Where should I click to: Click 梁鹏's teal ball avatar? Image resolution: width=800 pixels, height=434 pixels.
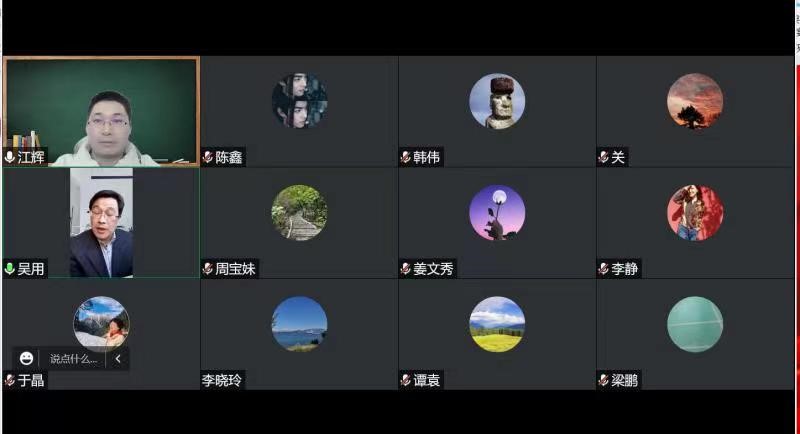[695, 324]
